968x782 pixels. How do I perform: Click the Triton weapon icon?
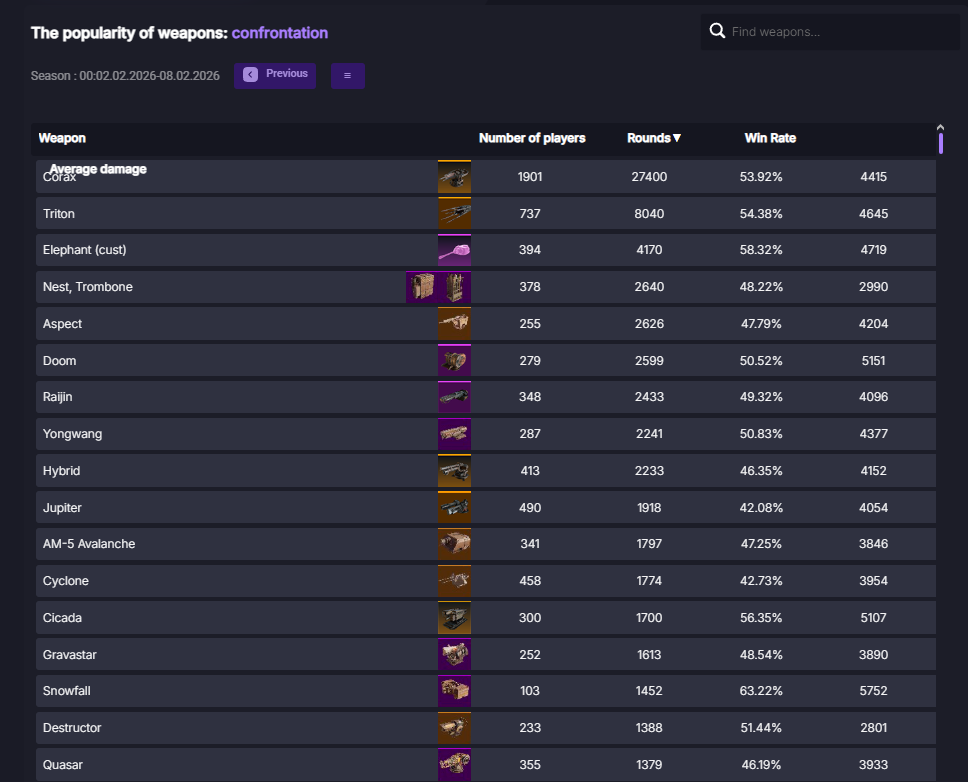(454, 214)
